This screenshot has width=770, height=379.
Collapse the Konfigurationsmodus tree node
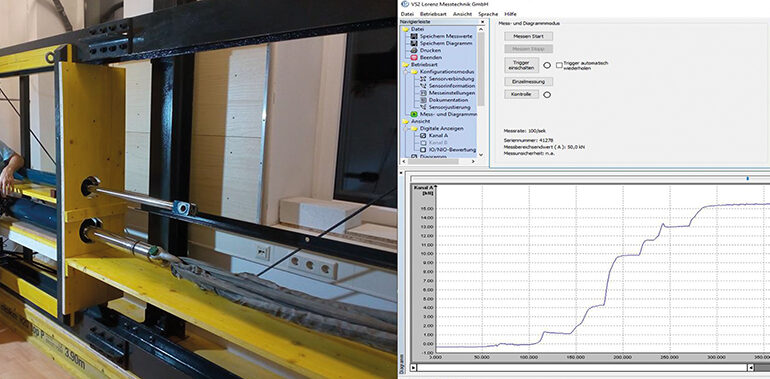(406, 72)
